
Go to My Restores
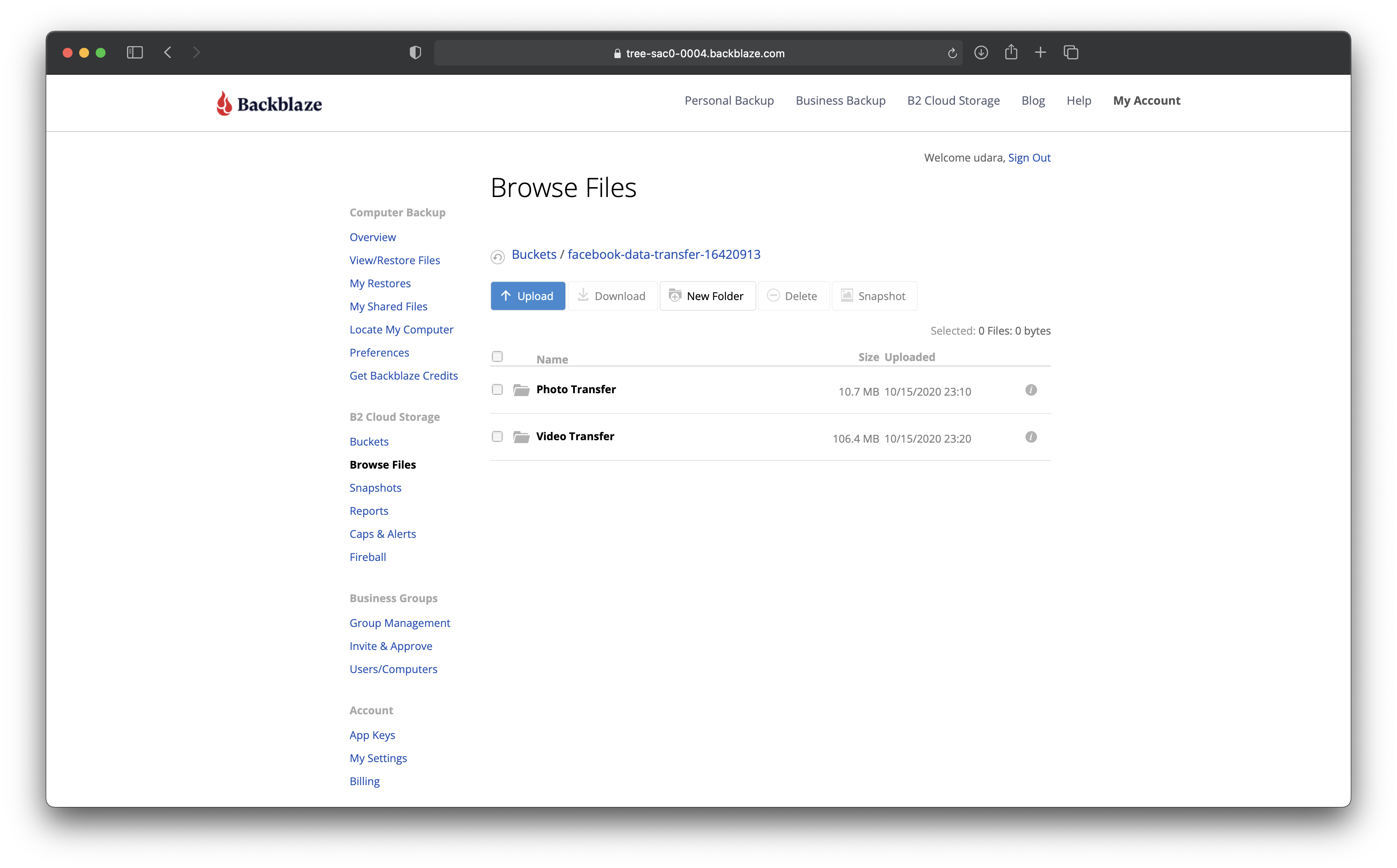click(x=380, y=283)
